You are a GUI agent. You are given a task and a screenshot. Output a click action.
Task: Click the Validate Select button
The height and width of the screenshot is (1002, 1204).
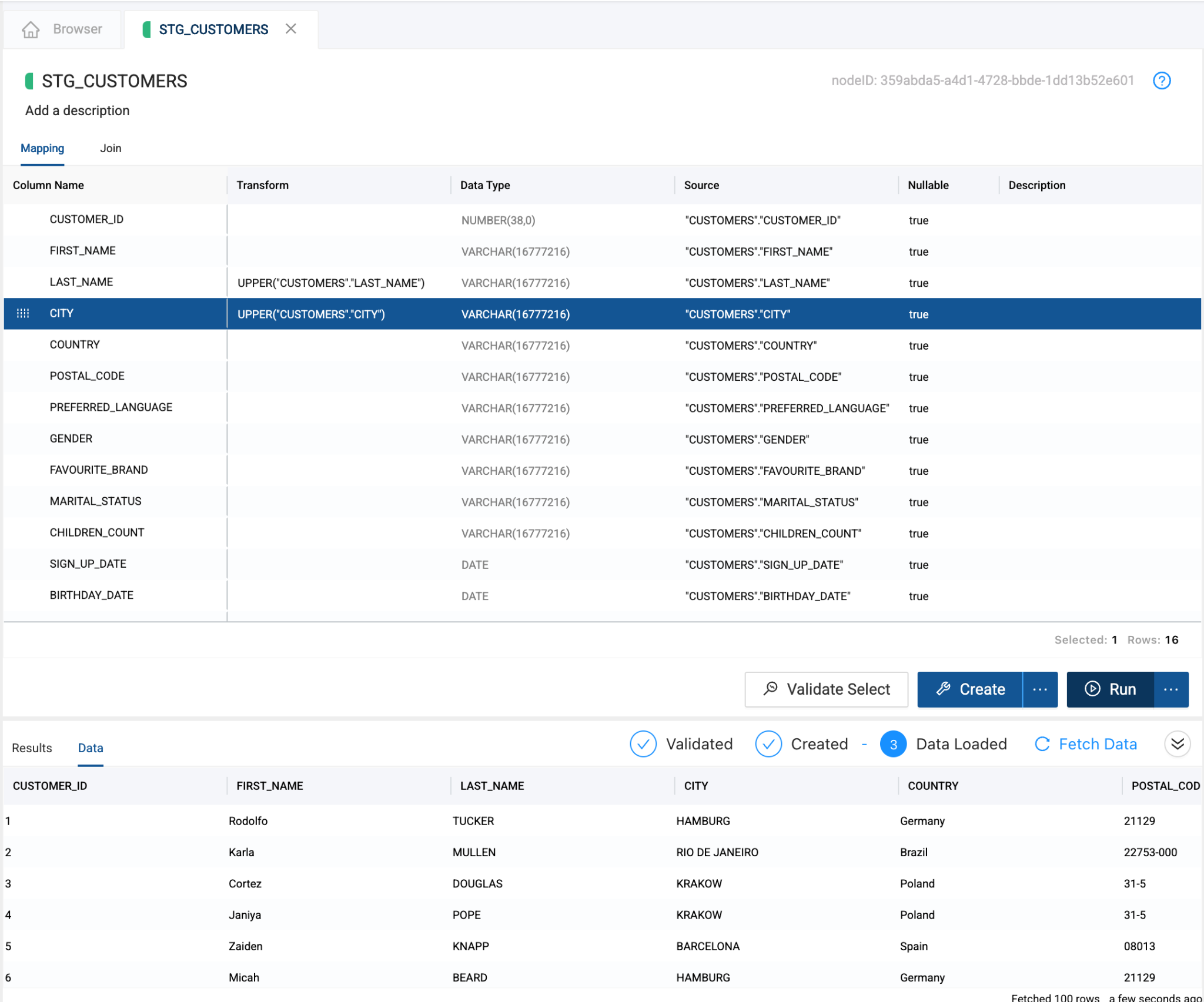tap(826, 689)
